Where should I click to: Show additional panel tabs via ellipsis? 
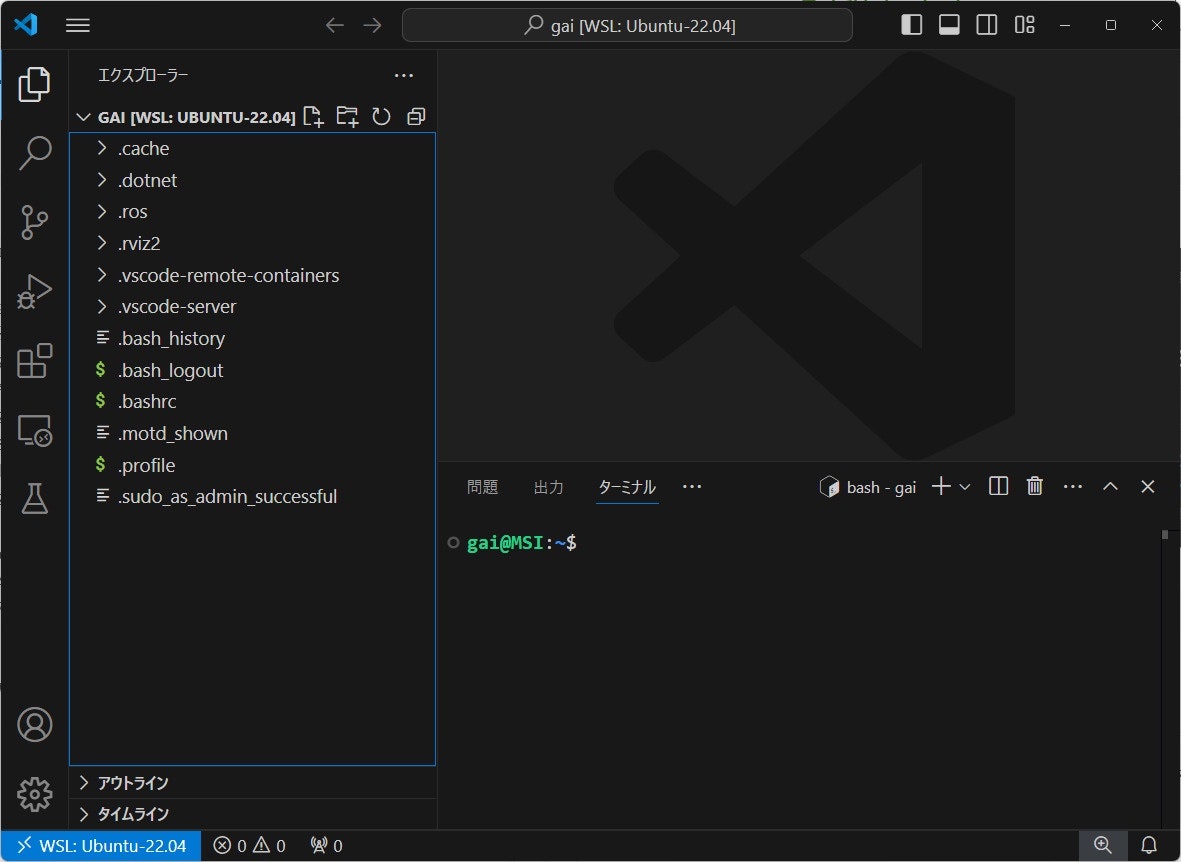[x=691, y=487]
